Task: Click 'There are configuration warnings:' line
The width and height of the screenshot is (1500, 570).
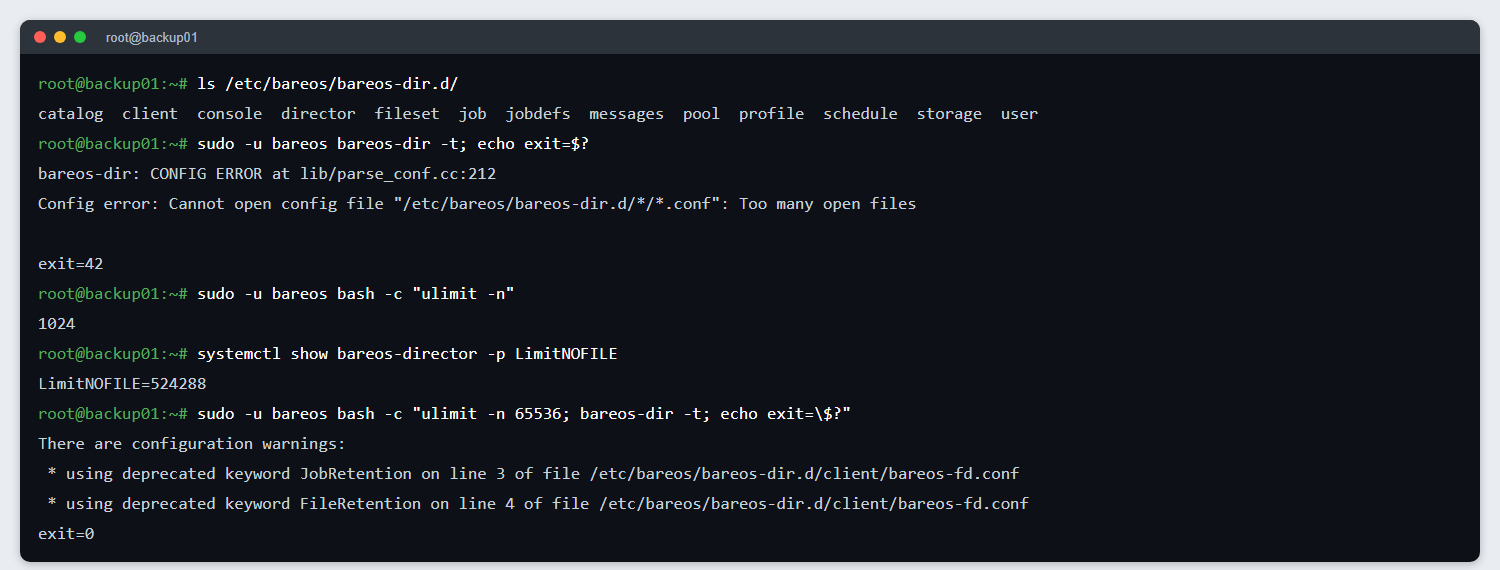Action: pyautogui.click(x=192, y=444)
